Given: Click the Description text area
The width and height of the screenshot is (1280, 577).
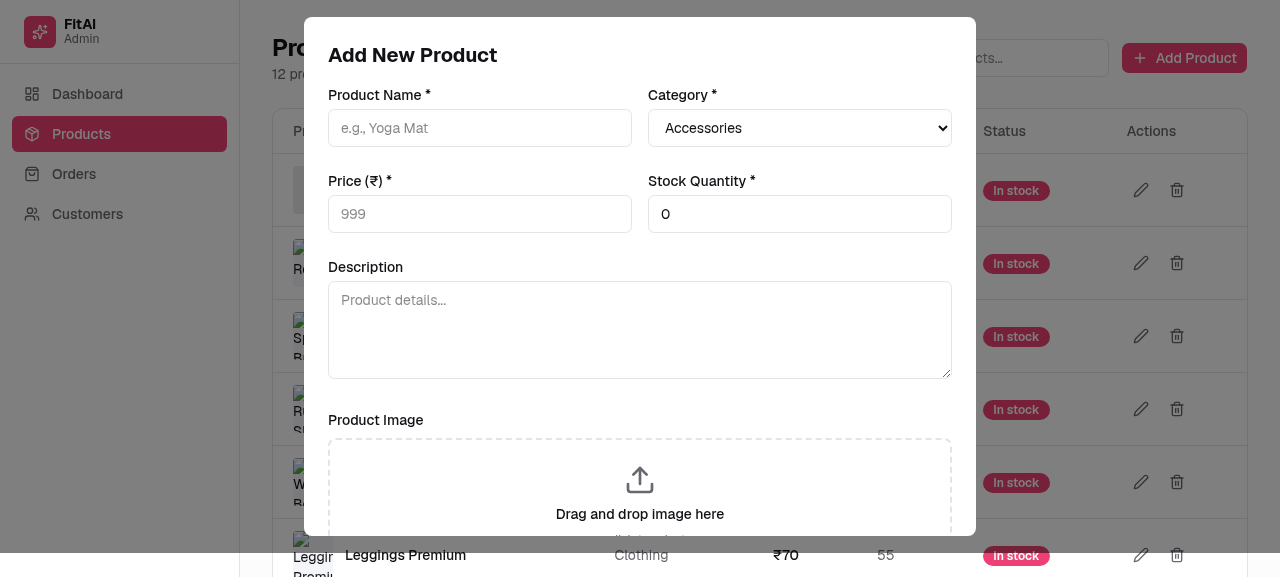Looking at the screenshot, I should [x=640, y=330].
